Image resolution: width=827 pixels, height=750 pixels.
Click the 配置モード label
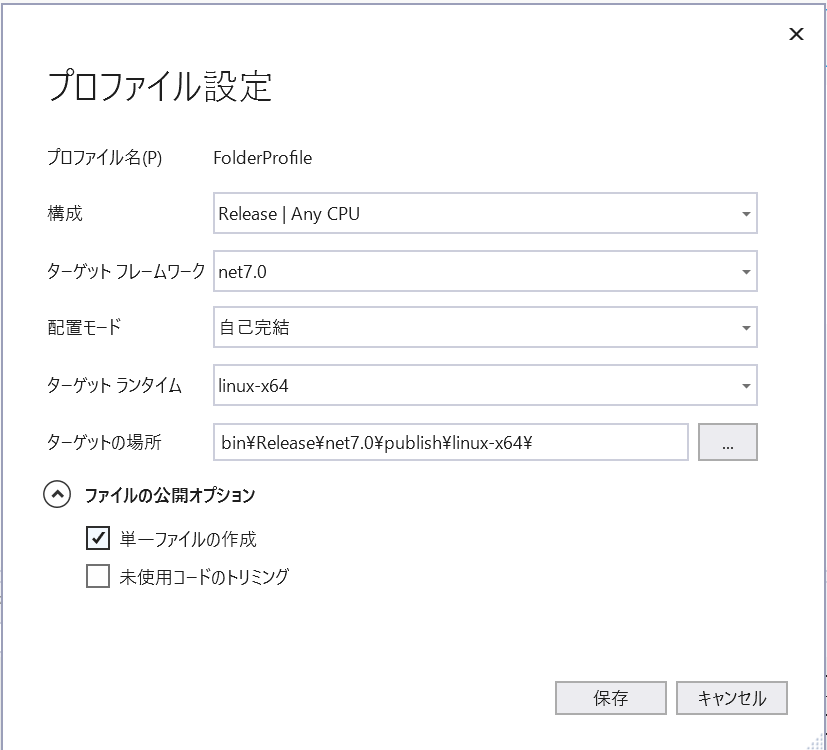(84, 328)
